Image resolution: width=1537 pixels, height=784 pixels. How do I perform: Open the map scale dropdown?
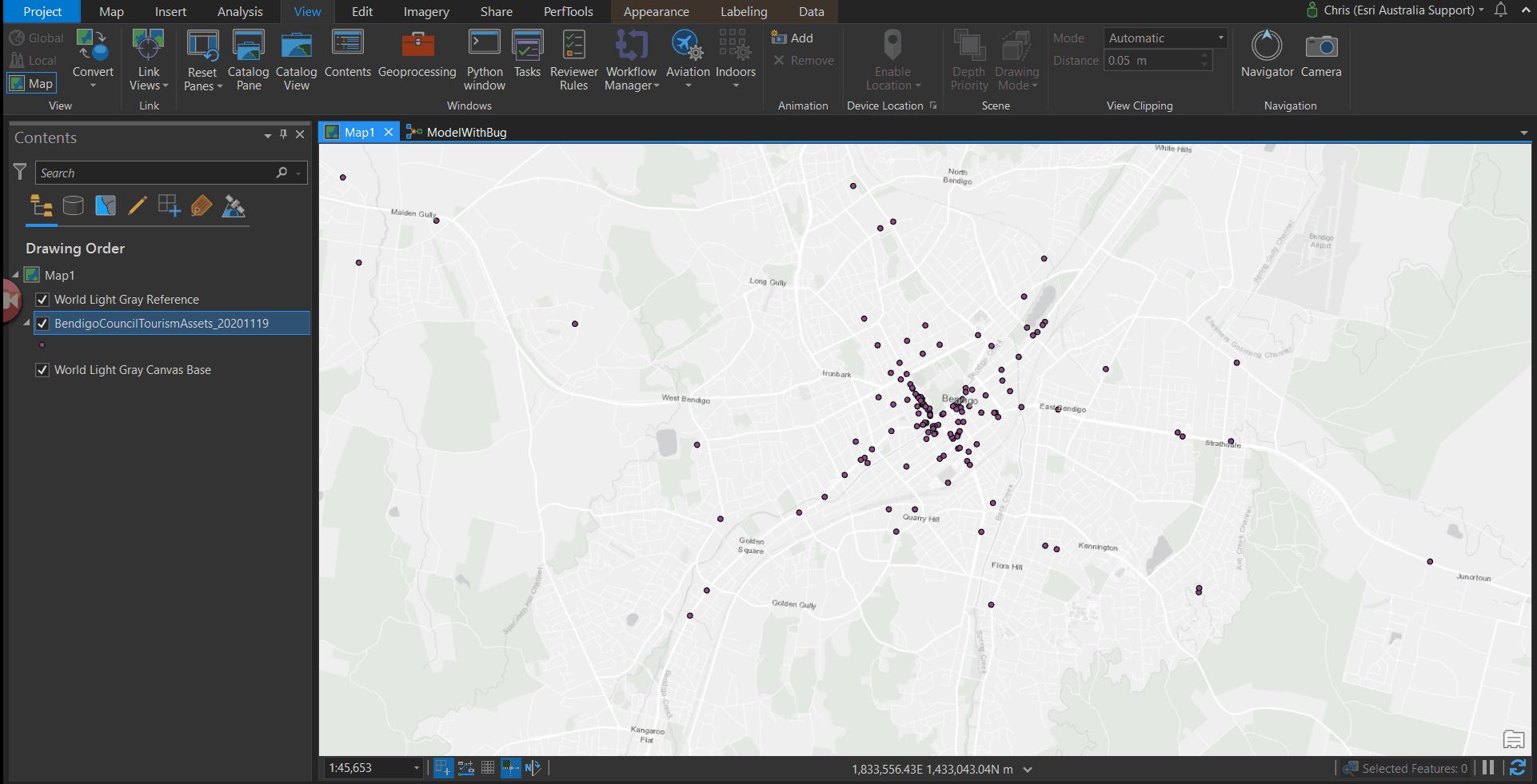coord(417,768)
